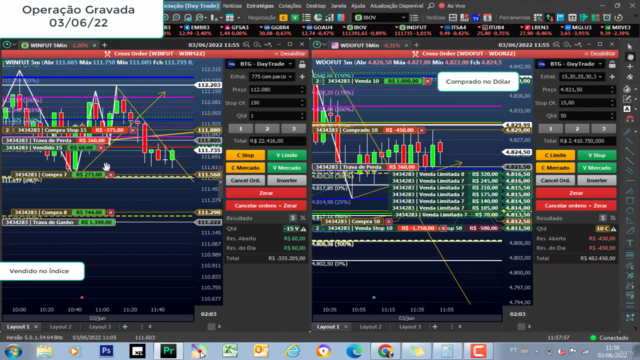The height and width of the screenshot is (360, 640).
Task: Open the Notícias menu
Action: pyautogui.click(x=232, y=6)
